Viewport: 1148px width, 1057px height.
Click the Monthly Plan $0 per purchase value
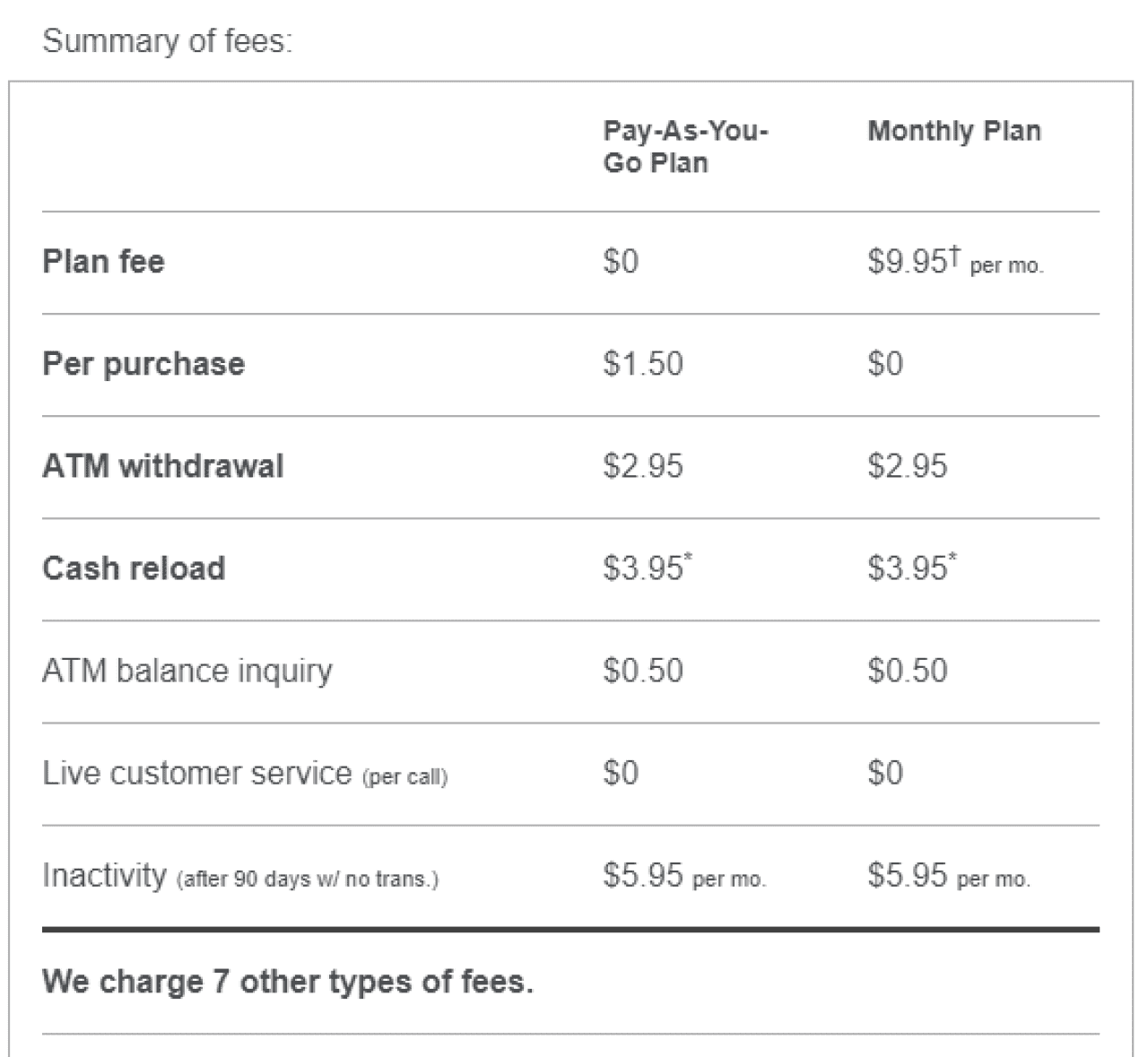pos(885,364)
